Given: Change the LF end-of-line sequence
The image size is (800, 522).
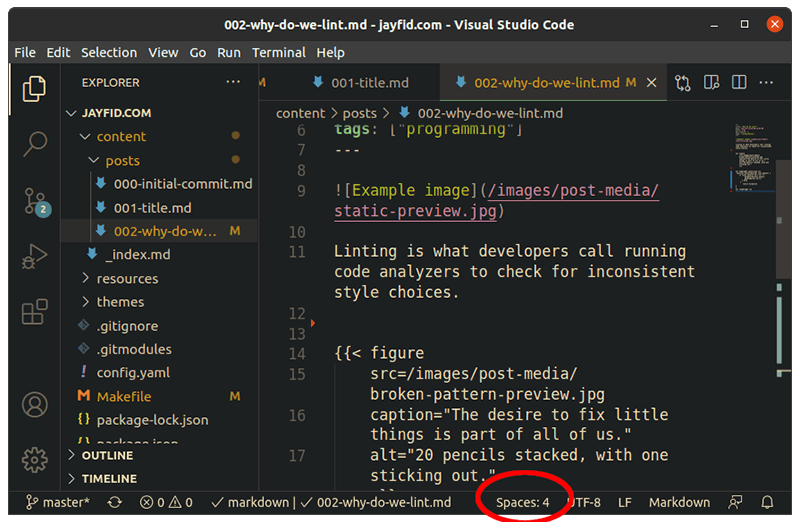Looking at the screenshot, I should coord(624,503).
